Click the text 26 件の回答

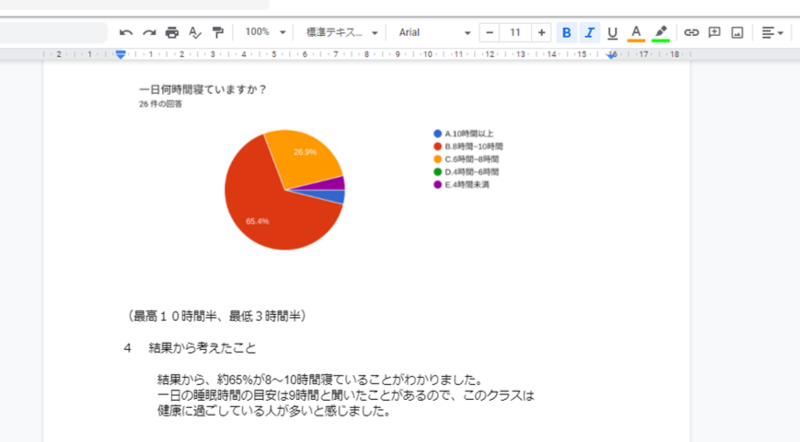coord(161,104)
